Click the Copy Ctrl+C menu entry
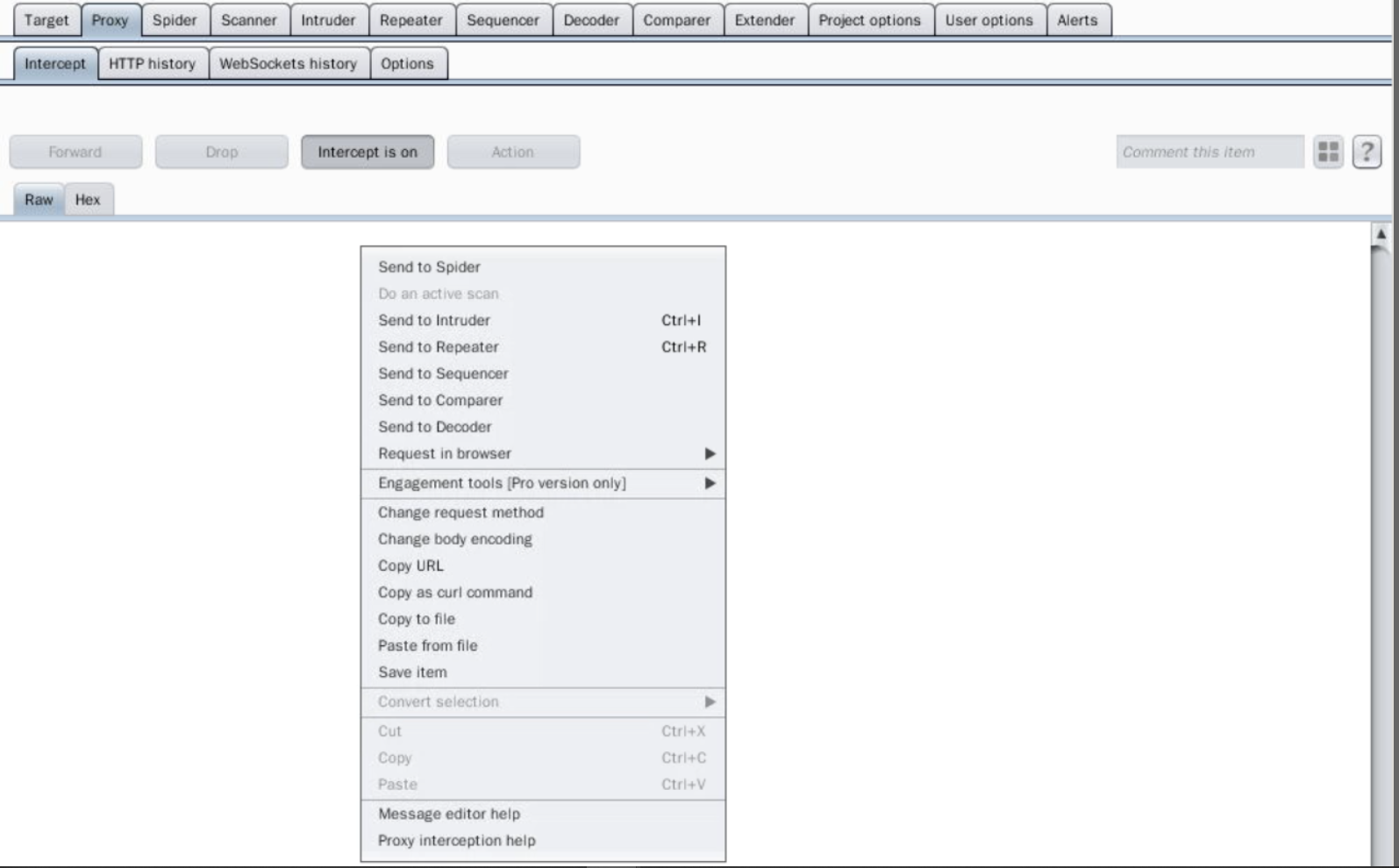Viewport: 1399px width, 868px height. (x=543, y=758)
